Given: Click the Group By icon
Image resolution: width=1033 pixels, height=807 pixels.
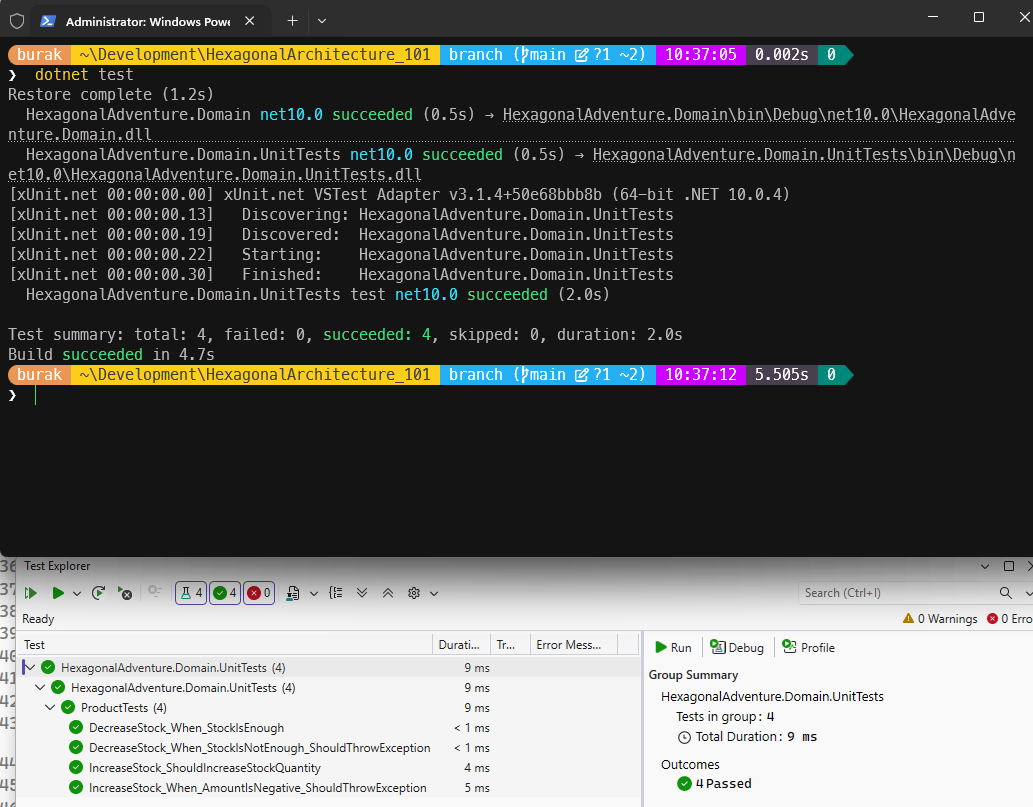Looking at the screenshot, I should 336,593.
